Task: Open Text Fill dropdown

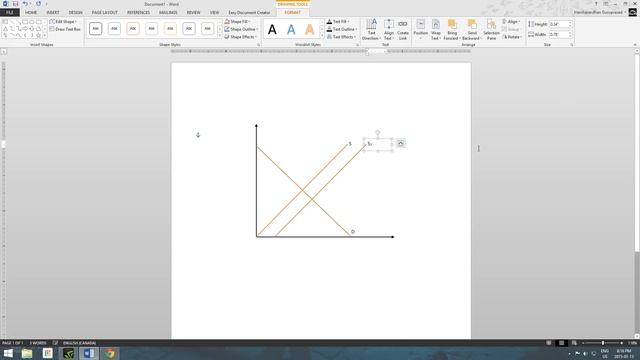Action: coord(338,21)
